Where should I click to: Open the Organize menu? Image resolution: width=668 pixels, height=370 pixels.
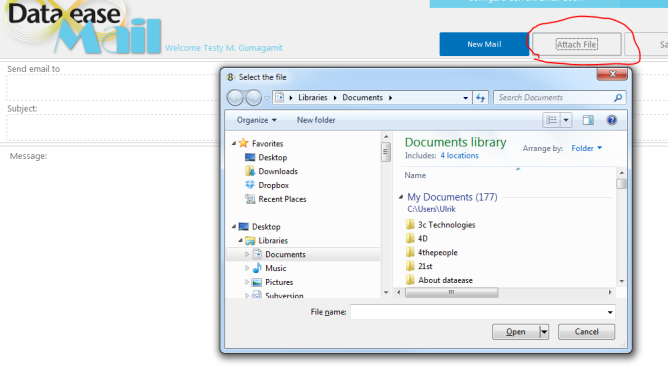(x=256, y=120)
